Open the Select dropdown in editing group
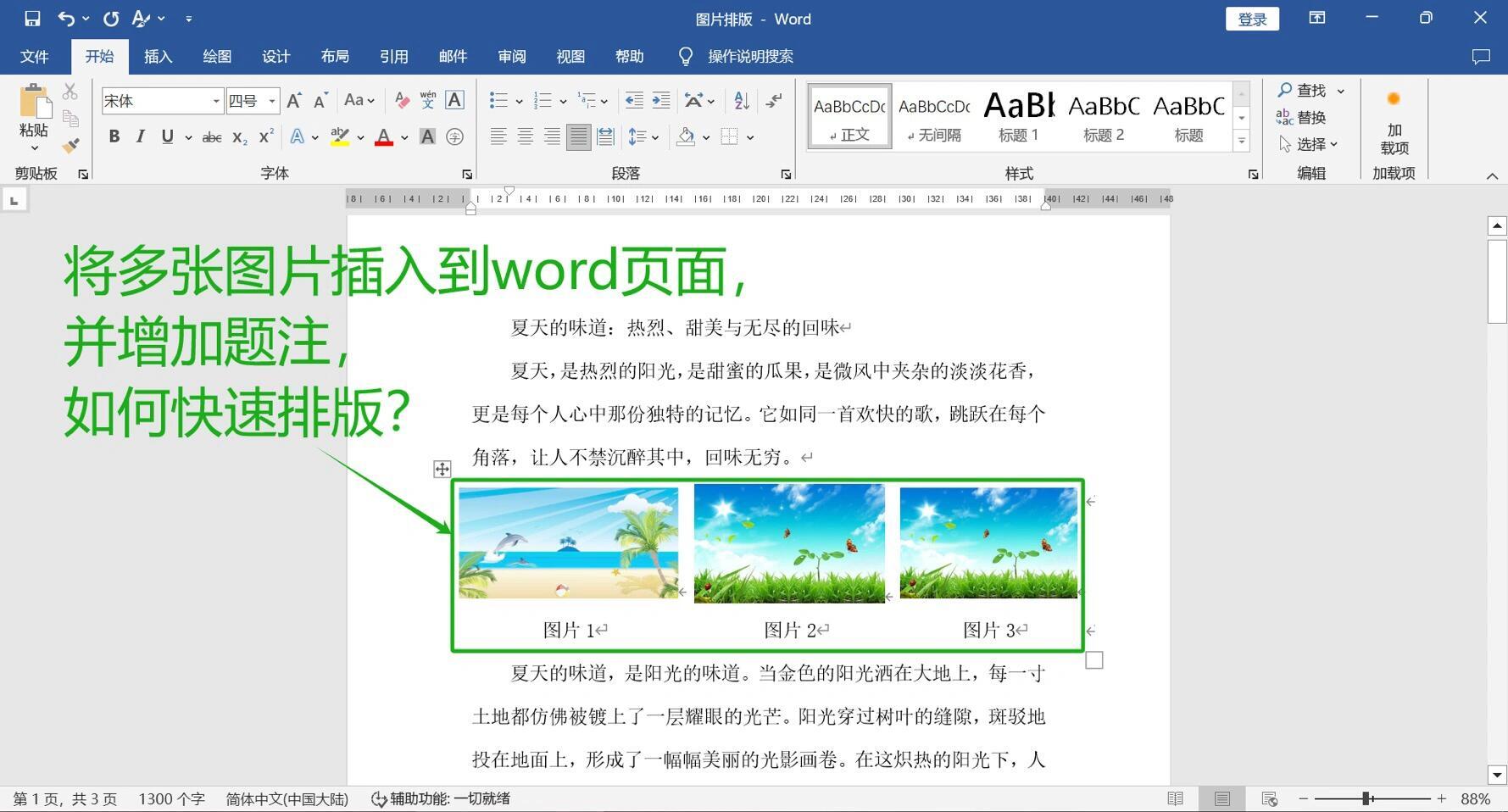The width and height of the screenshot is (1508, 812). [1309, 144]
